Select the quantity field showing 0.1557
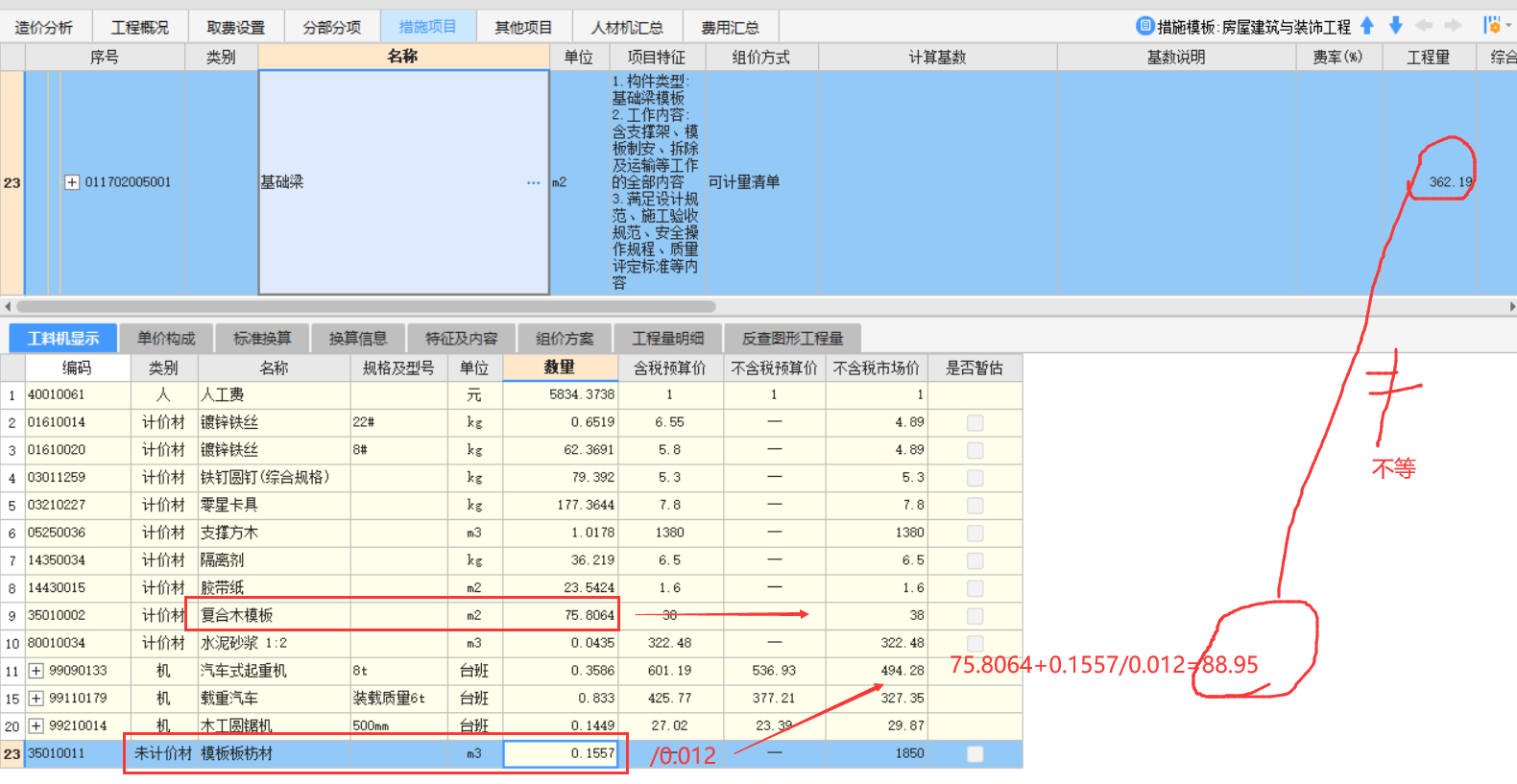Image resolution: width=1517 pixels, height=784 pixels. (x=561, y=754)
